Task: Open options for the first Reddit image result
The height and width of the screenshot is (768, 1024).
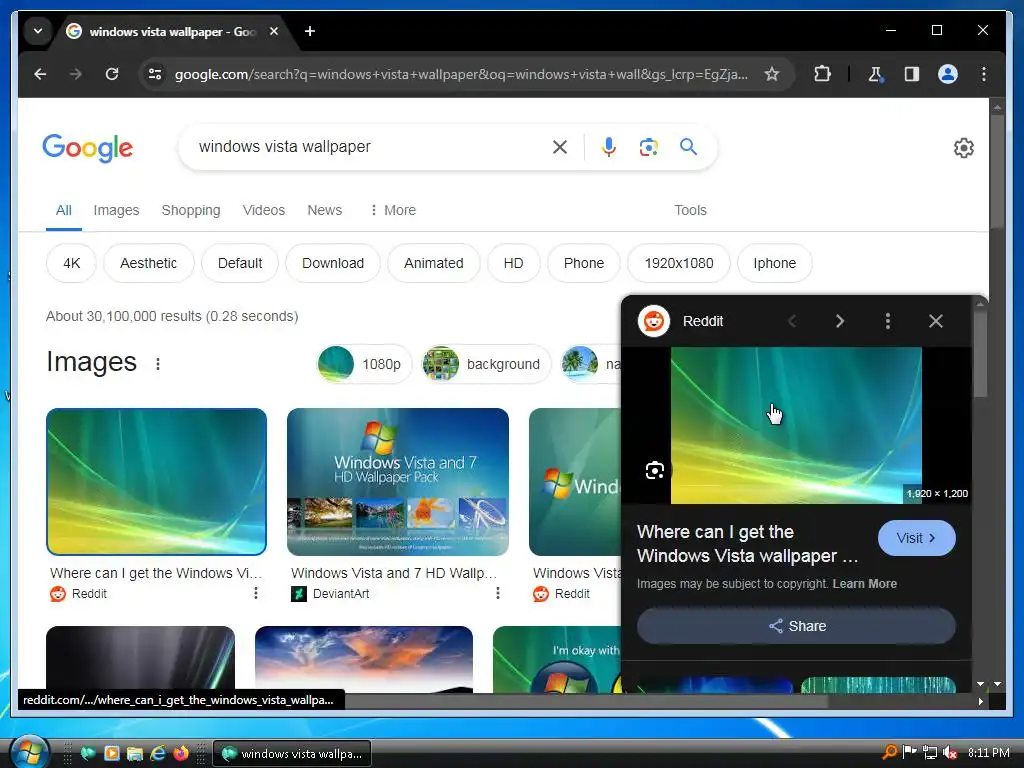Action: 256,593
